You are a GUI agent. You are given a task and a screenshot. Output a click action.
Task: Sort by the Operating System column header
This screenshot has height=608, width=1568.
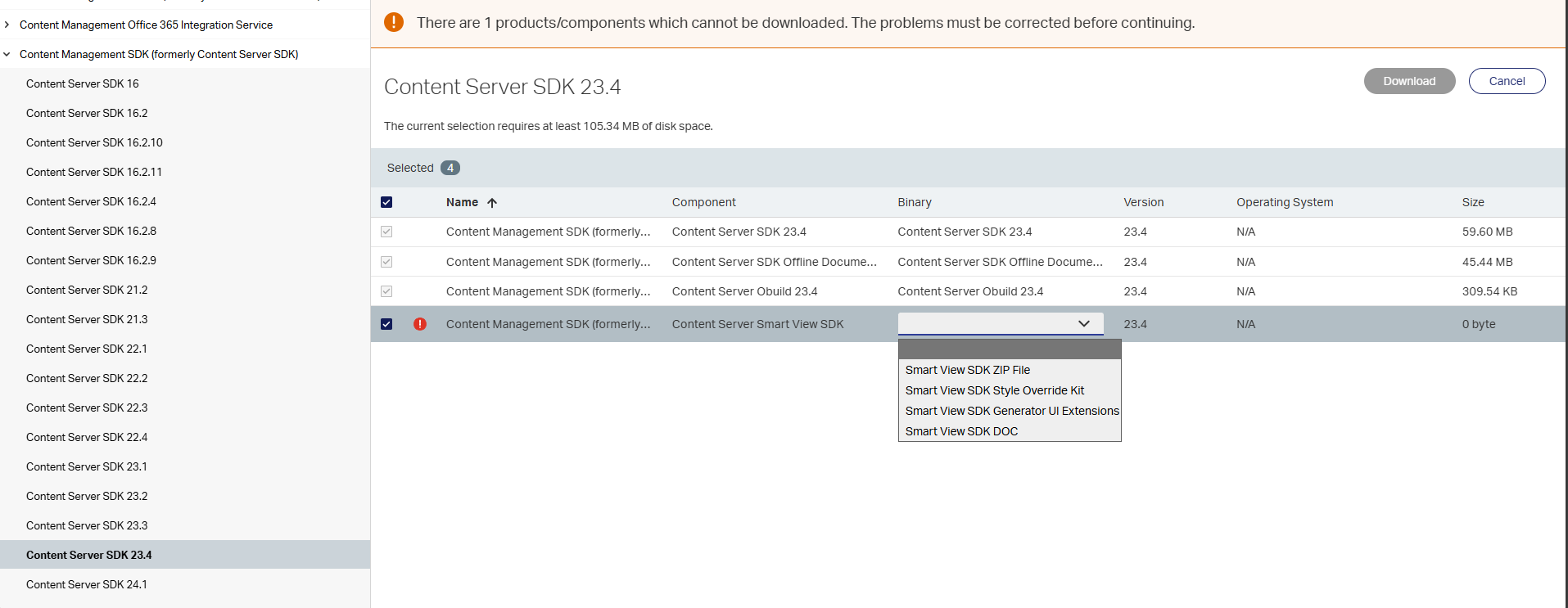click(1285, 202)
